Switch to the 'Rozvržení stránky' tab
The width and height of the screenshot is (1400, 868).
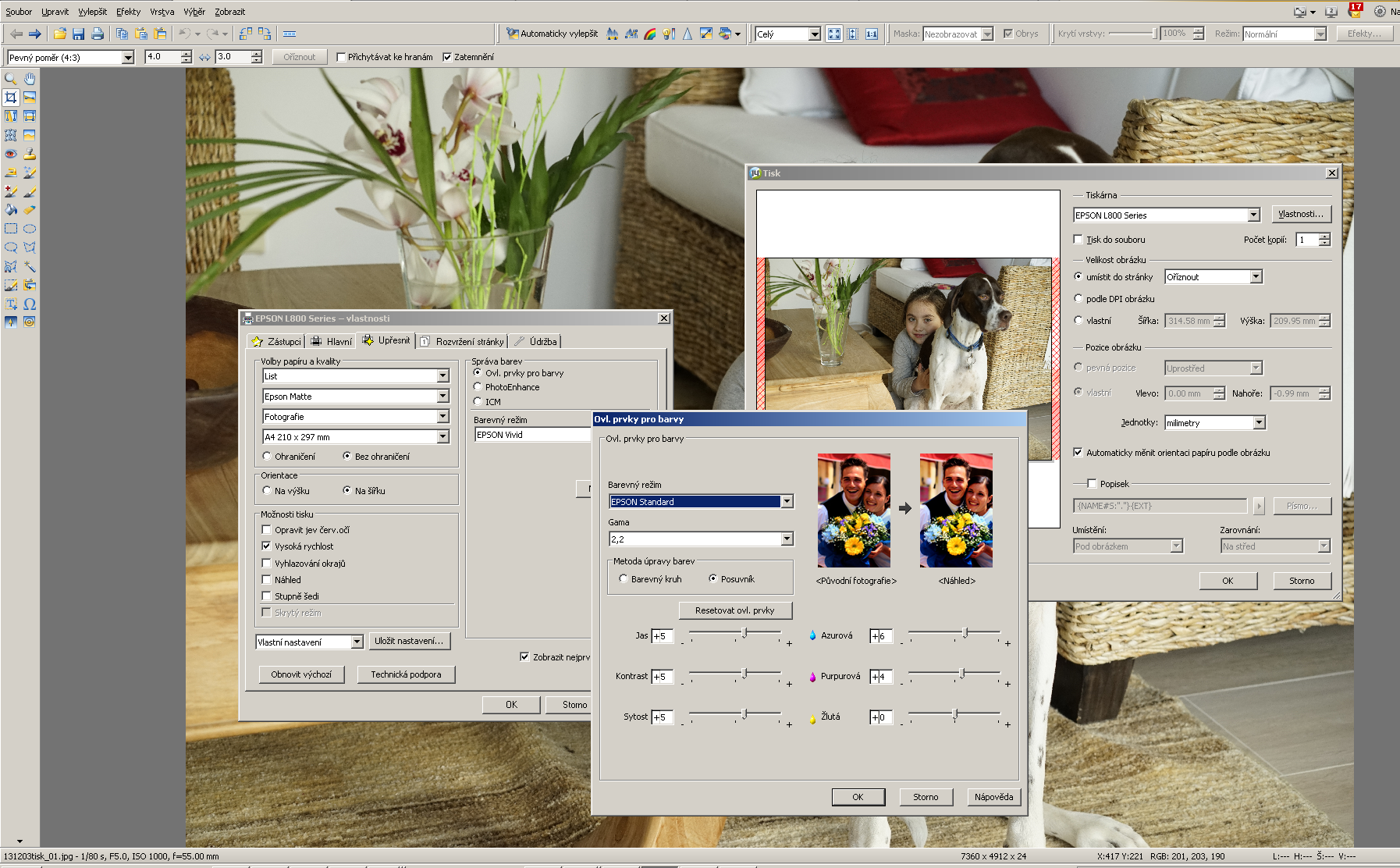click(463, 342)
